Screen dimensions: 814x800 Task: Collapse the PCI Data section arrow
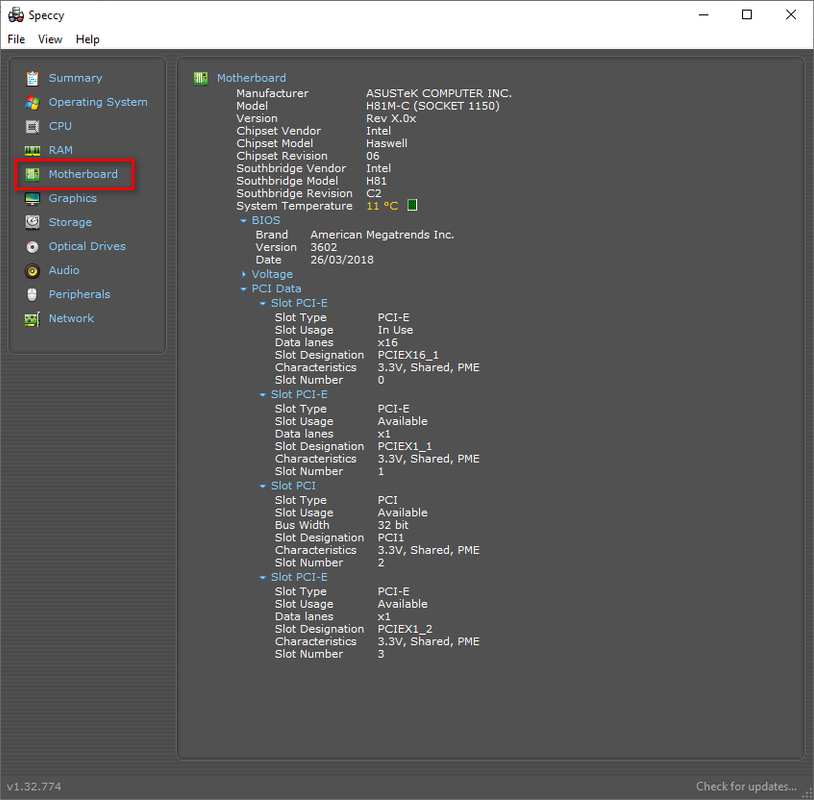click(243, 289)
